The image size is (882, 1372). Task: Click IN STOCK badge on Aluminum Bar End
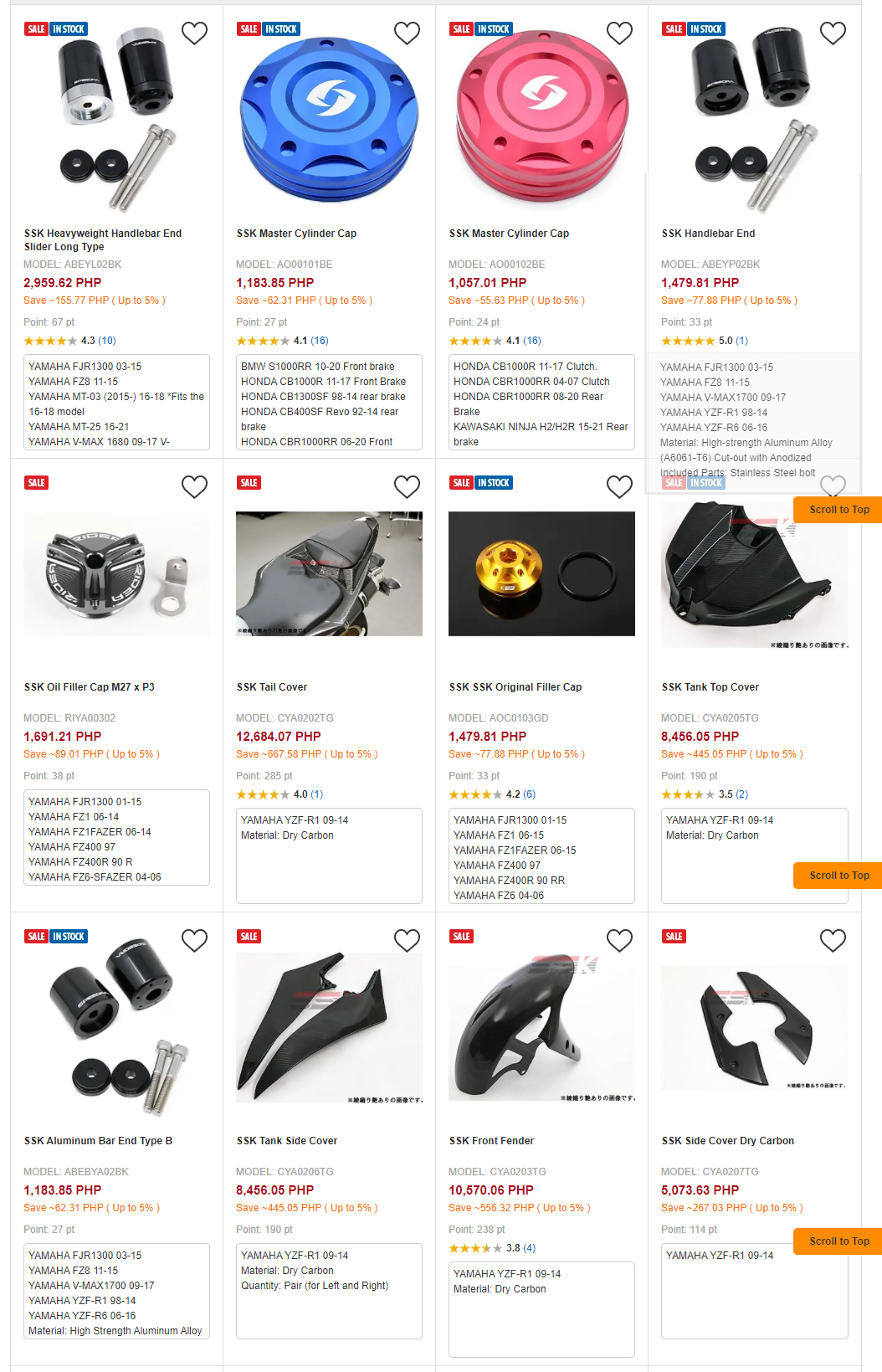pos(69,937)
